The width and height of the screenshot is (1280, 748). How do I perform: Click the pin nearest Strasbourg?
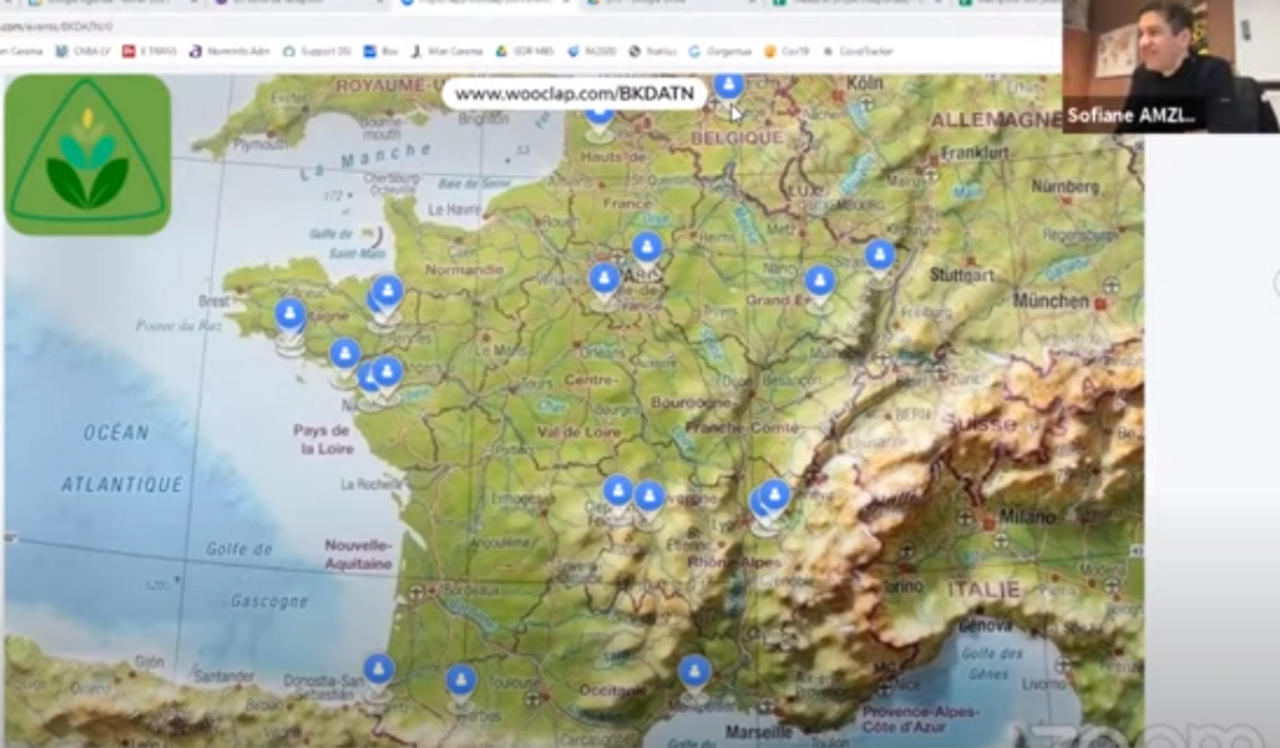(x=880, y=256)
